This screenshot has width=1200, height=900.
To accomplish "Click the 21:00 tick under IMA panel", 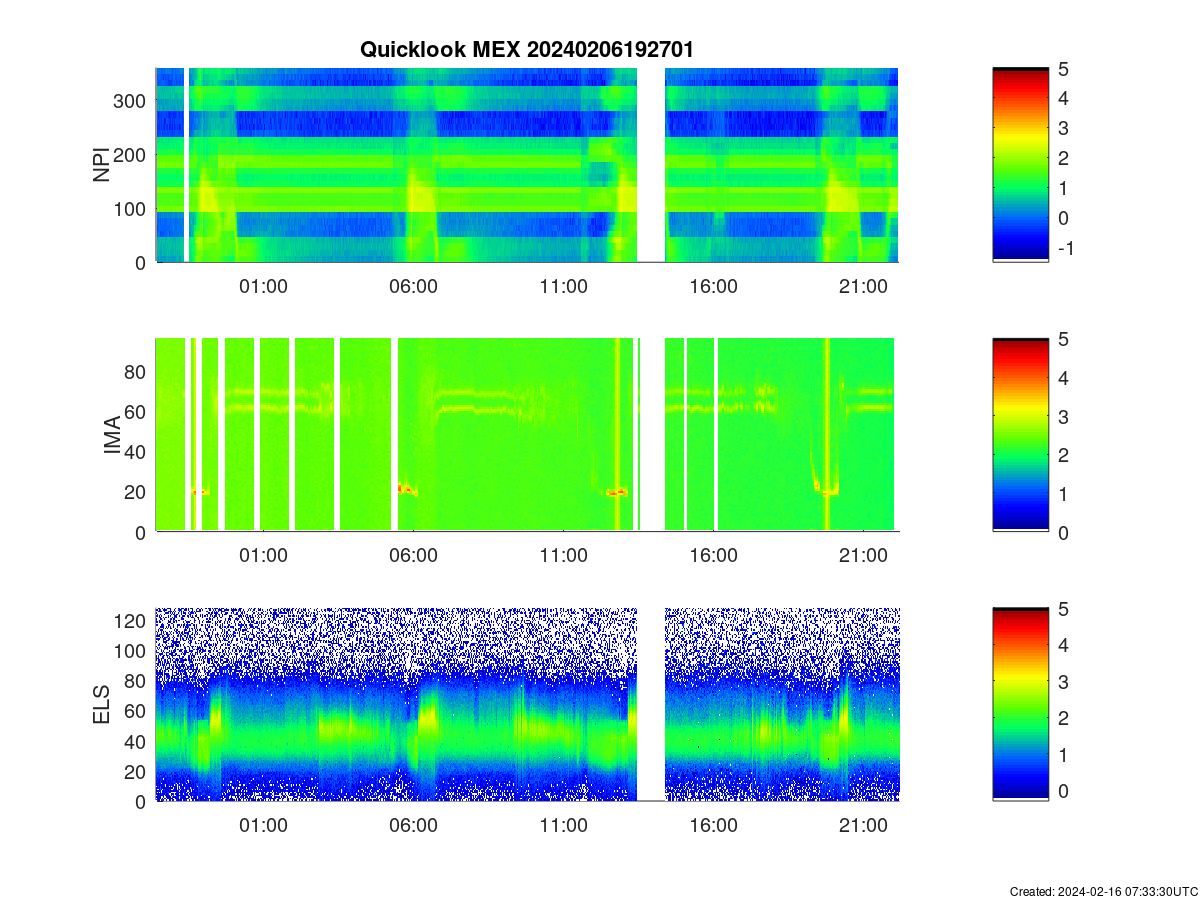I will coord(863,556).
